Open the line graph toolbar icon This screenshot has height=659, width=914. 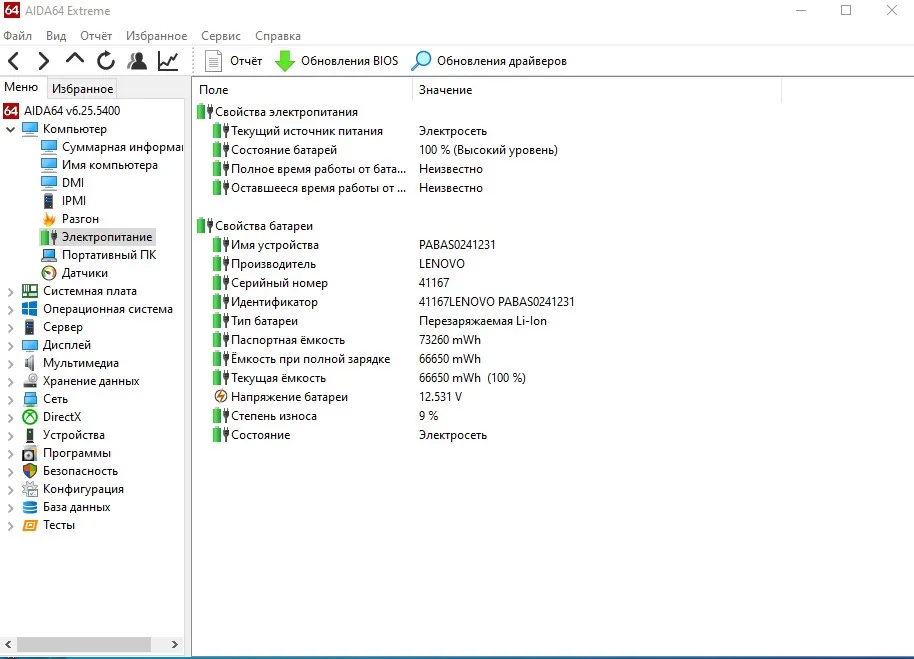pyautogui.click(x=168, y=61)
